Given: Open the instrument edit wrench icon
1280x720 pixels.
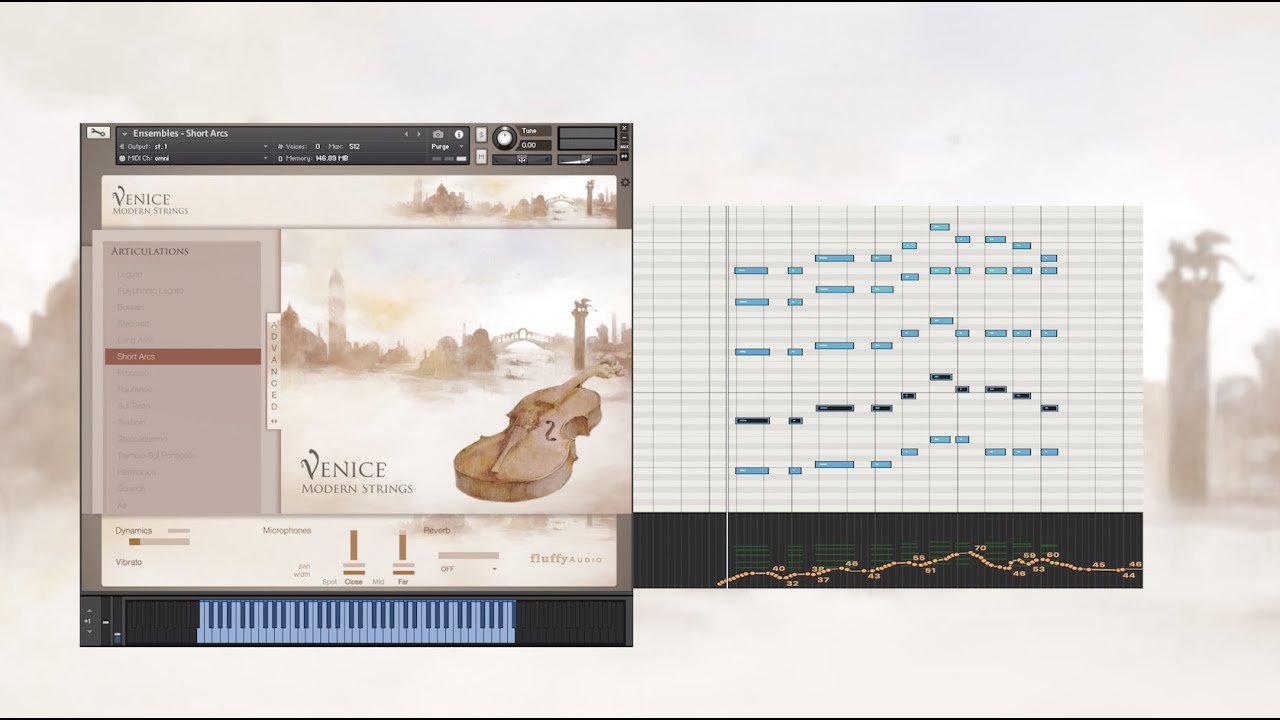Looking at the screenshot, I should [x=97, y=133].
